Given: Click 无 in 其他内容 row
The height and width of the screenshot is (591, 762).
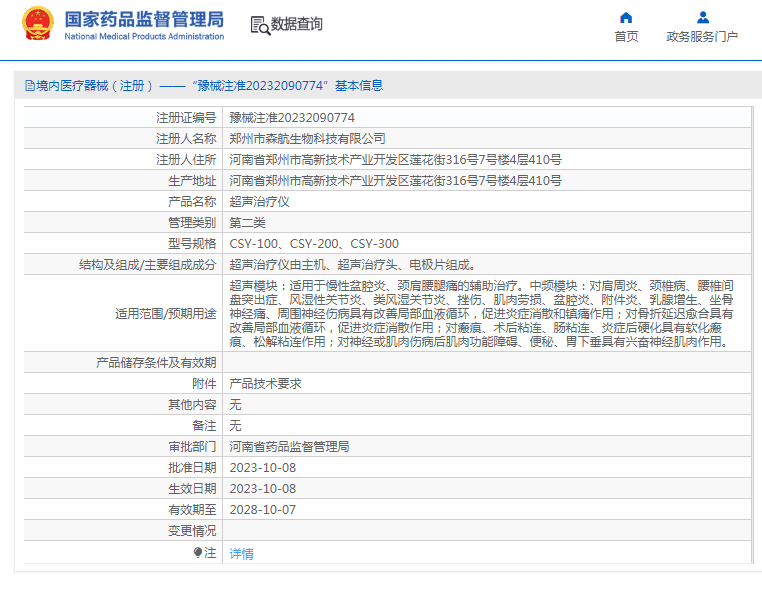Looking at the screenshot, I should point(235,404).
